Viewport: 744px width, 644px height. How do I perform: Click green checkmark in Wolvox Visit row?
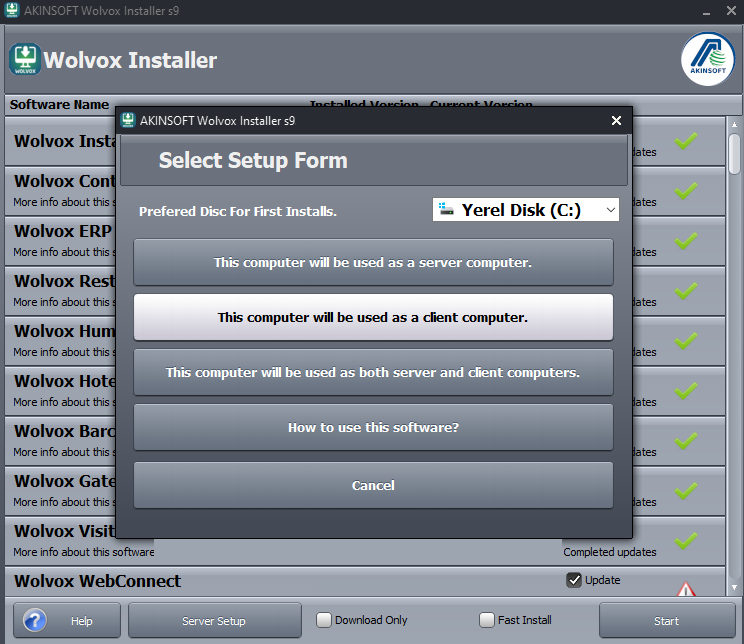coord(686,541)
